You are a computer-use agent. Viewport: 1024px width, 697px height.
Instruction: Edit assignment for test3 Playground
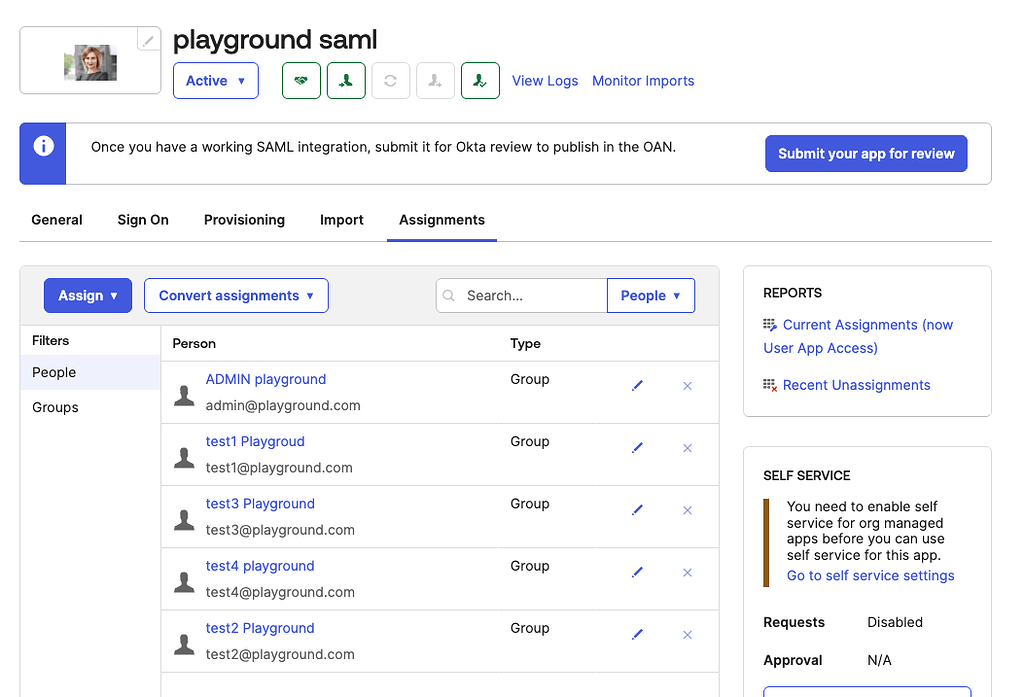[x=637, y=510]
